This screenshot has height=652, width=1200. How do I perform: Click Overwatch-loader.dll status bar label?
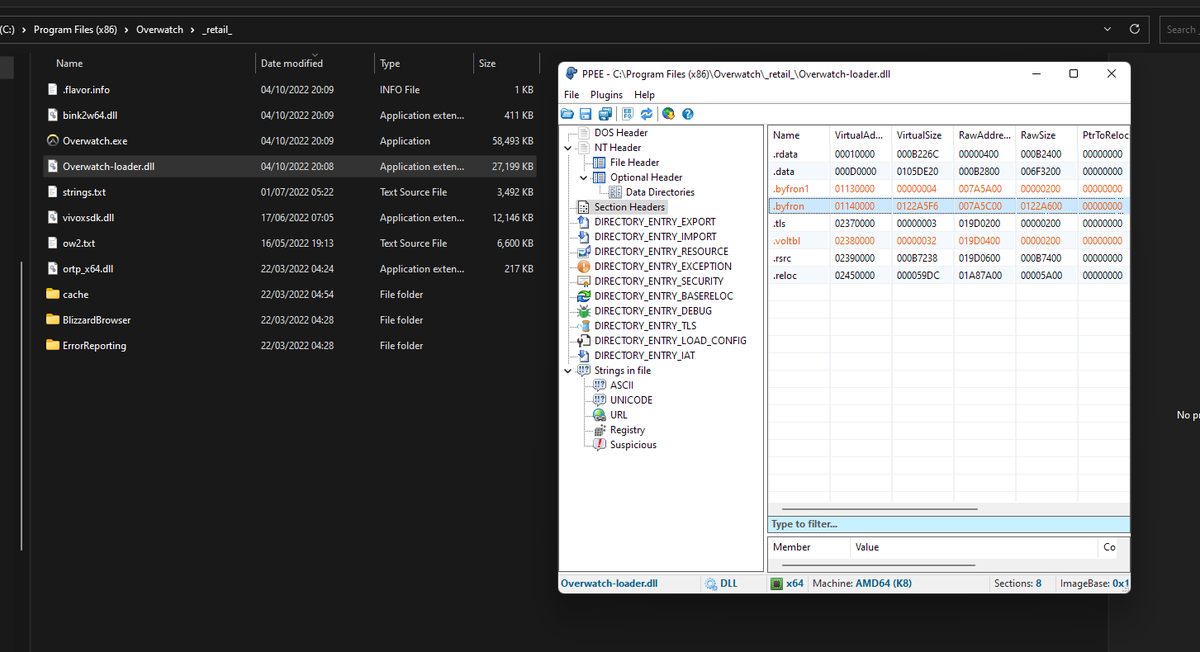pyautogui.click(x=609, y=583)
